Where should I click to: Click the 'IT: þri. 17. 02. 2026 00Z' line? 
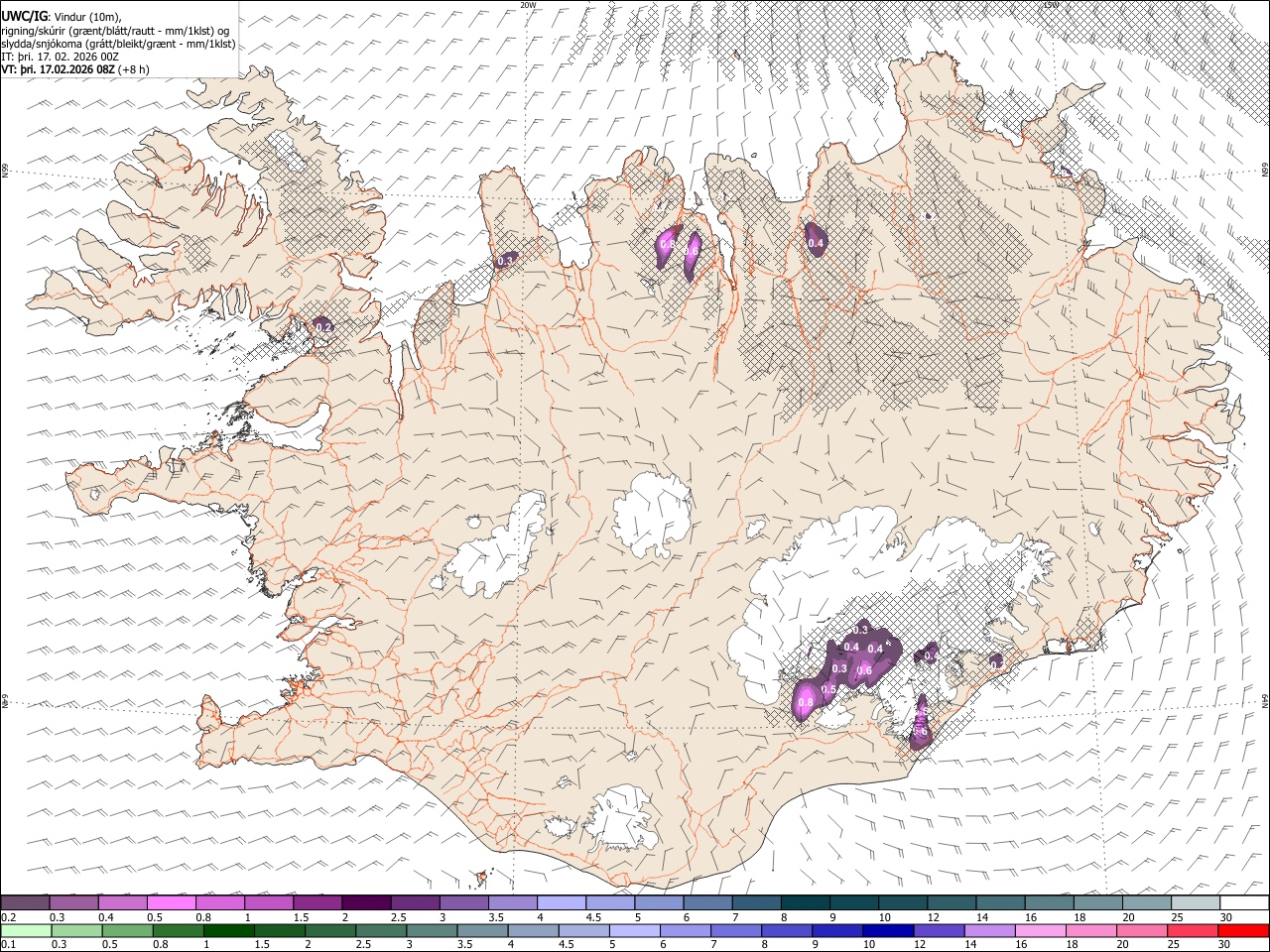[61, 57]
